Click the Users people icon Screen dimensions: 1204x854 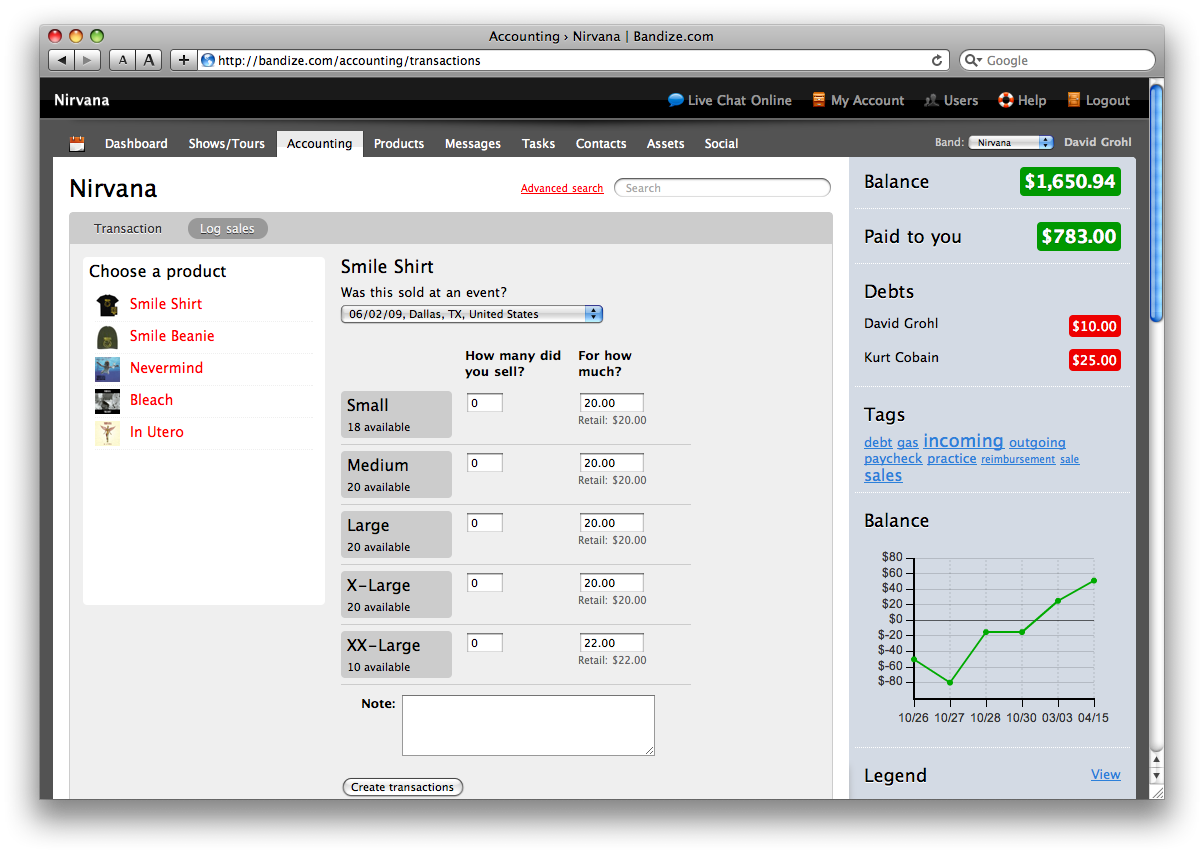pyautogui.click(x=932, y=100)
